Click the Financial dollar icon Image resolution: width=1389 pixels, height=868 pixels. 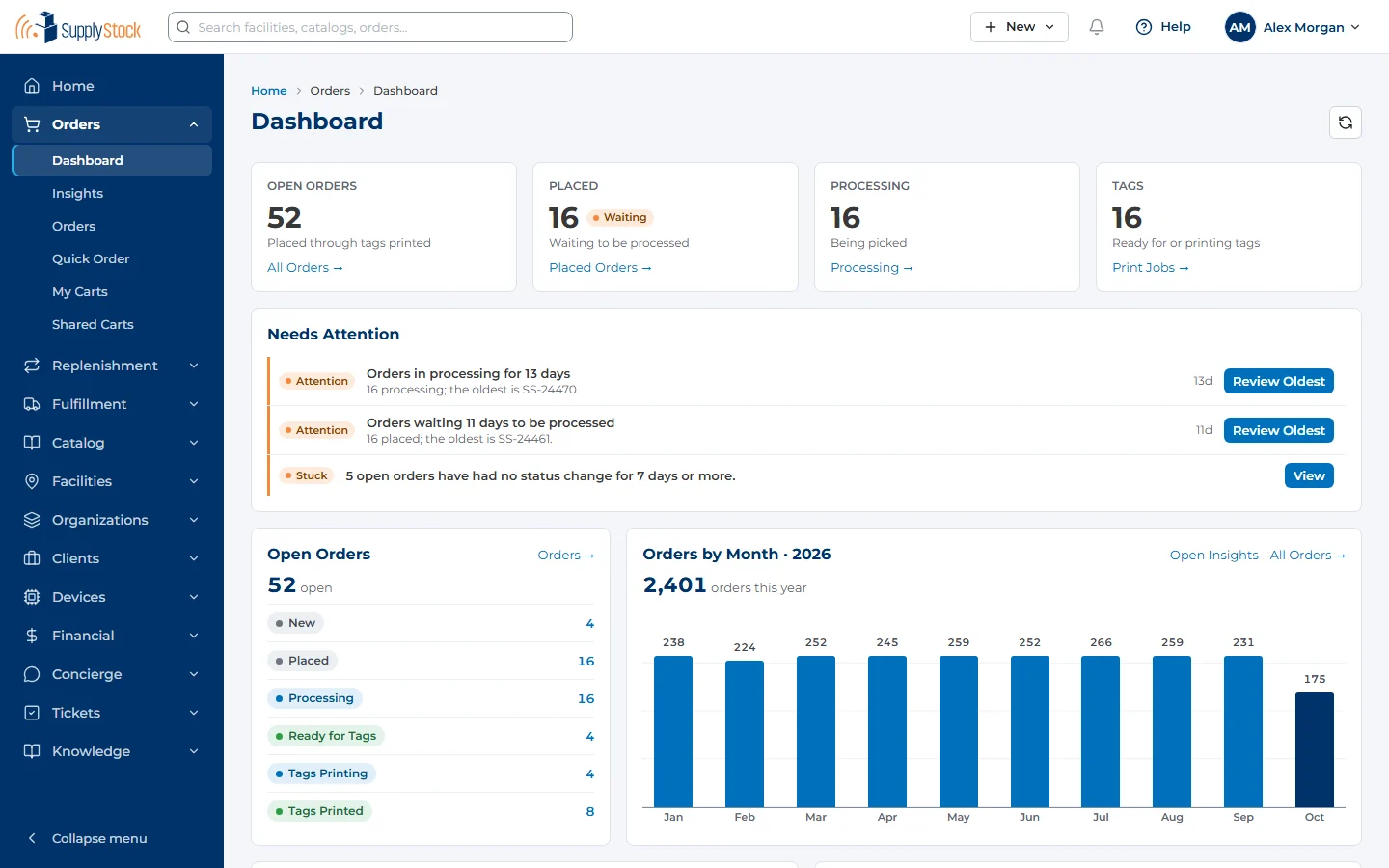point(32,636)
